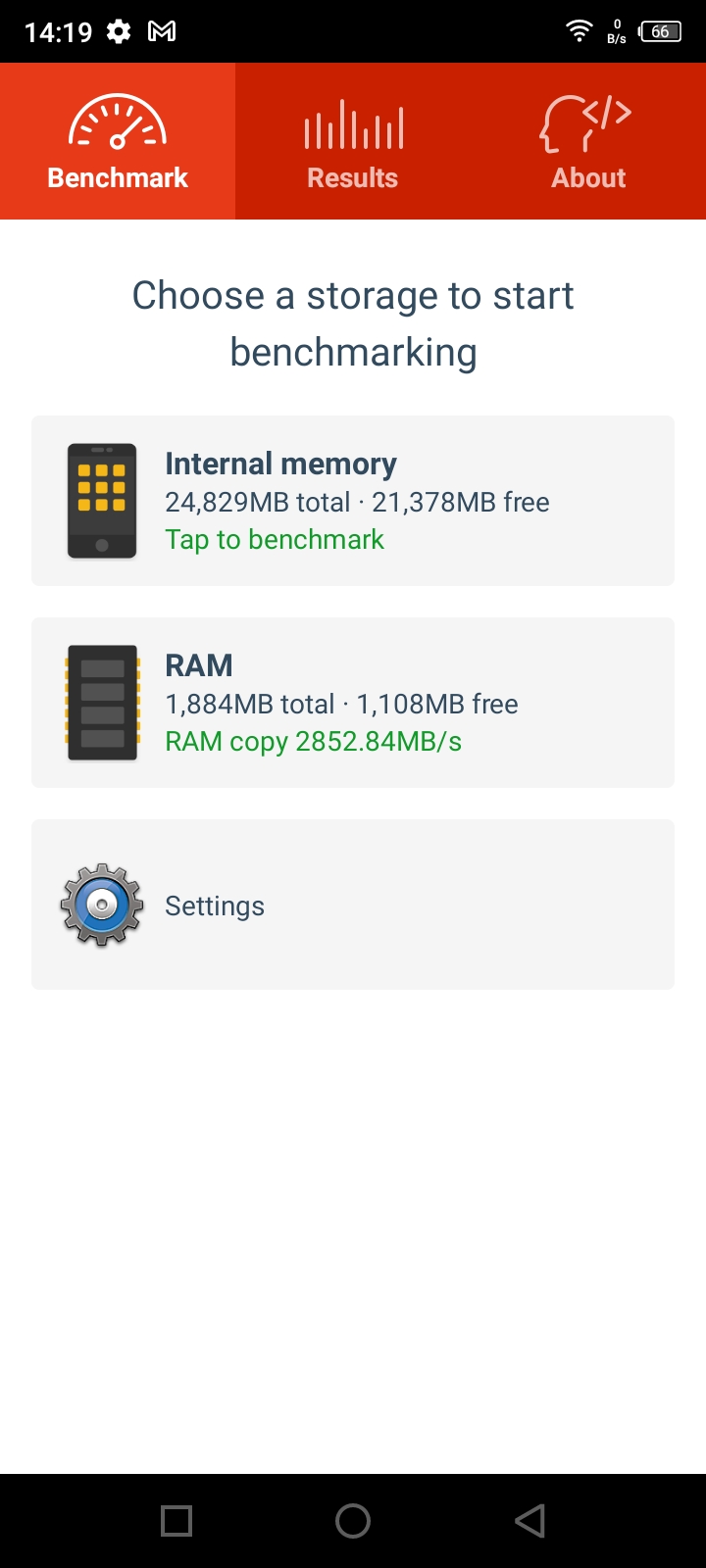Tap the head-with-code About icon
This screenshot has width=706, height=1568.
pyautogui.click(x=586, y=123)
